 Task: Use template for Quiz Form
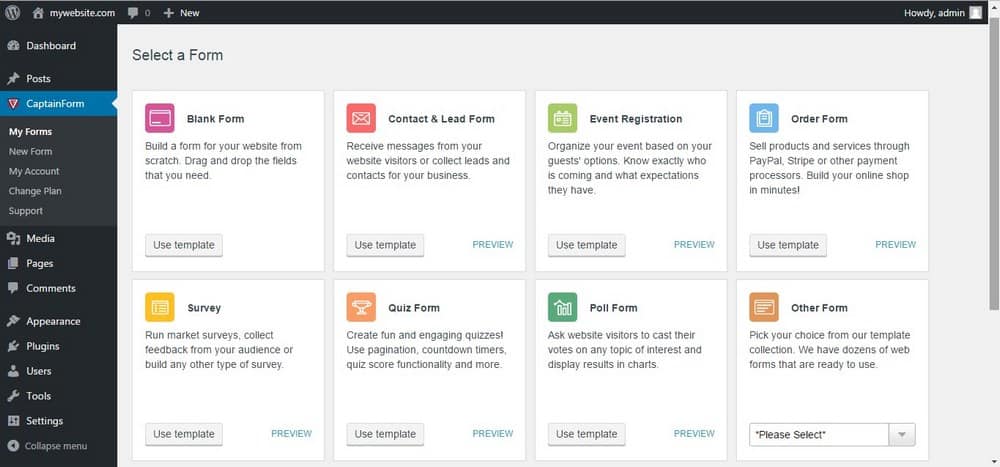click(x=385, y=434)
